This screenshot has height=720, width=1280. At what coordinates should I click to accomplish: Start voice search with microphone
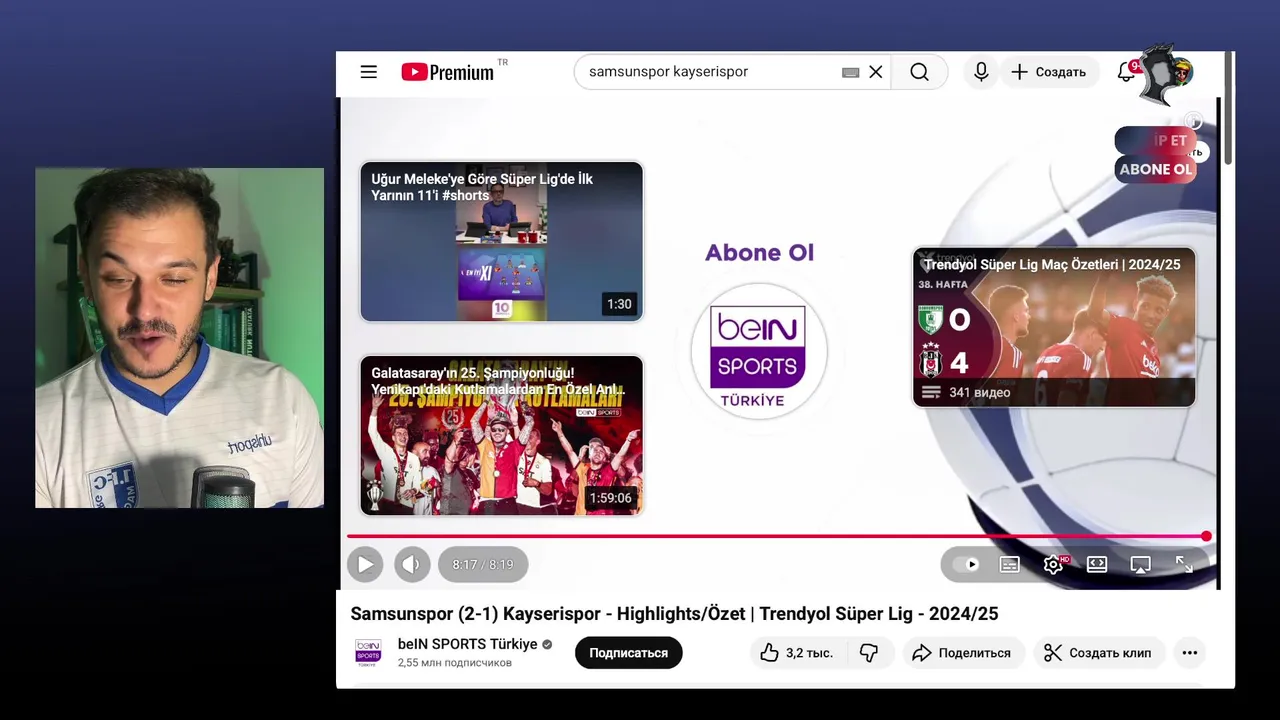[981, 72]
